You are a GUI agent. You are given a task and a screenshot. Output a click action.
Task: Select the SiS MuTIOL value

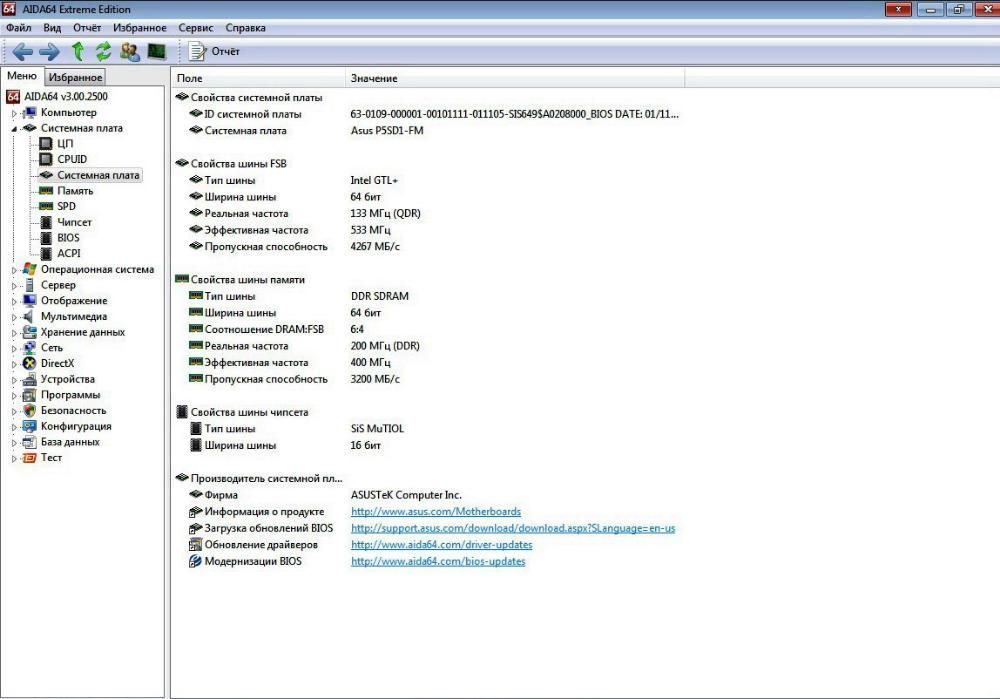click(377, 429)
